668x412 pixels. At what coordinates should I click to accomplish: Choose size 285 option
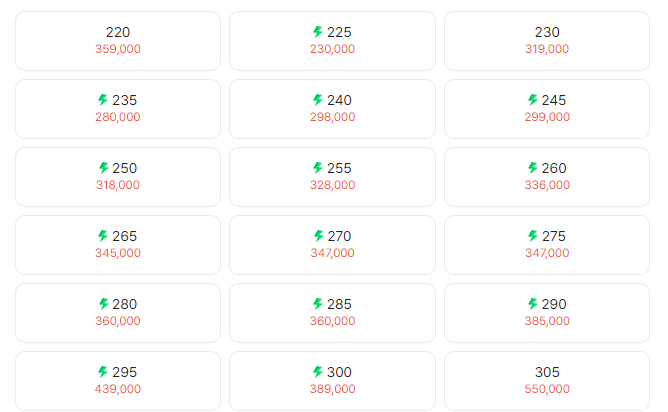332,313
